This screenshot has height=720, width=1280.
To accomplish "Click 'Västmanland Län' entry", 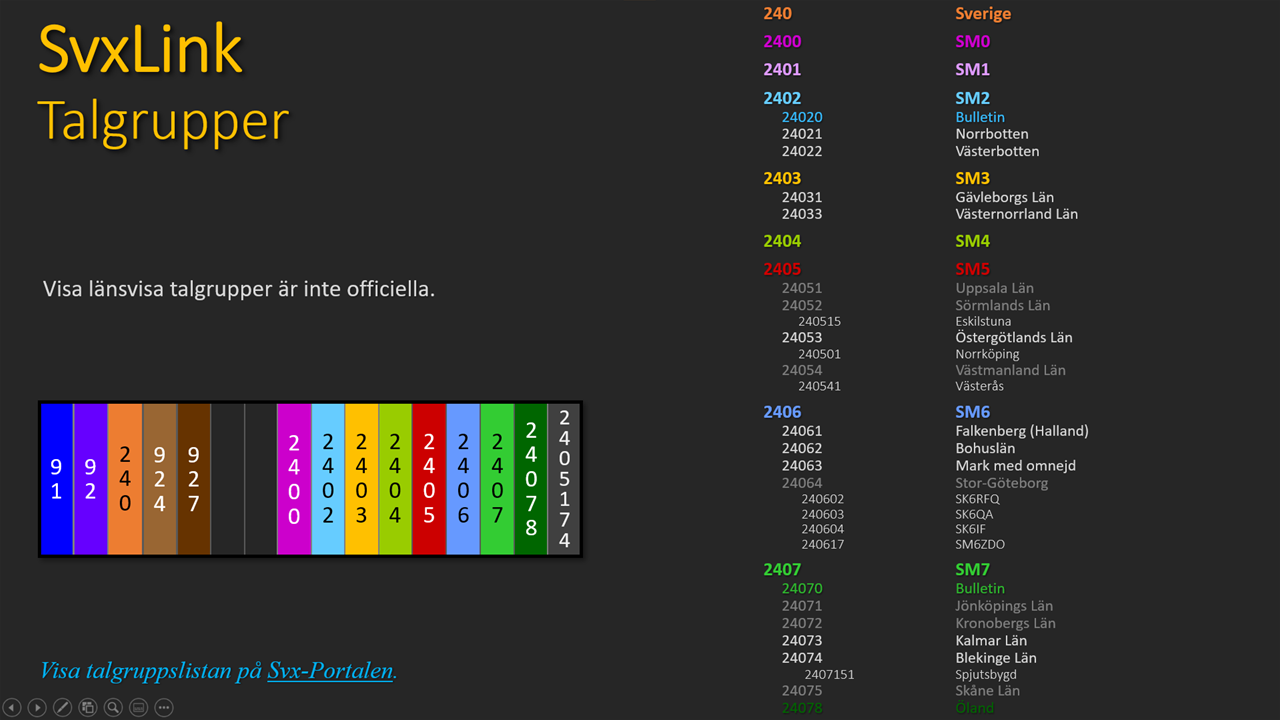I will point(1010,370).
